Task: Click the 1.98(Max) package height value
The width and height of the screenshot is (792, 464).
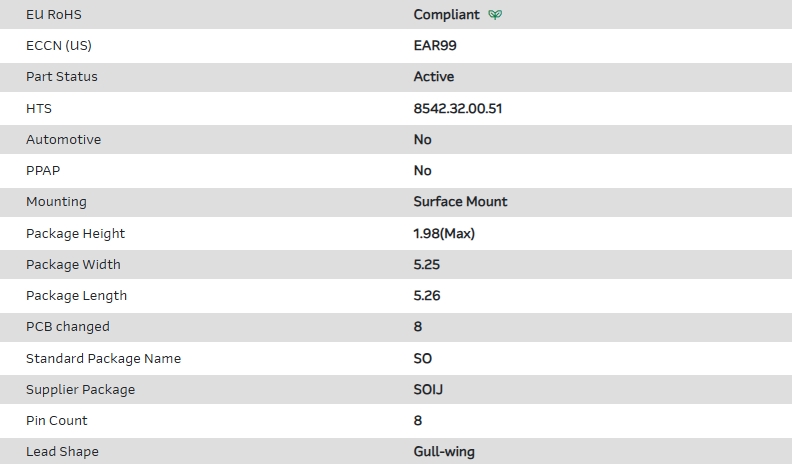Action: (444, 234)
